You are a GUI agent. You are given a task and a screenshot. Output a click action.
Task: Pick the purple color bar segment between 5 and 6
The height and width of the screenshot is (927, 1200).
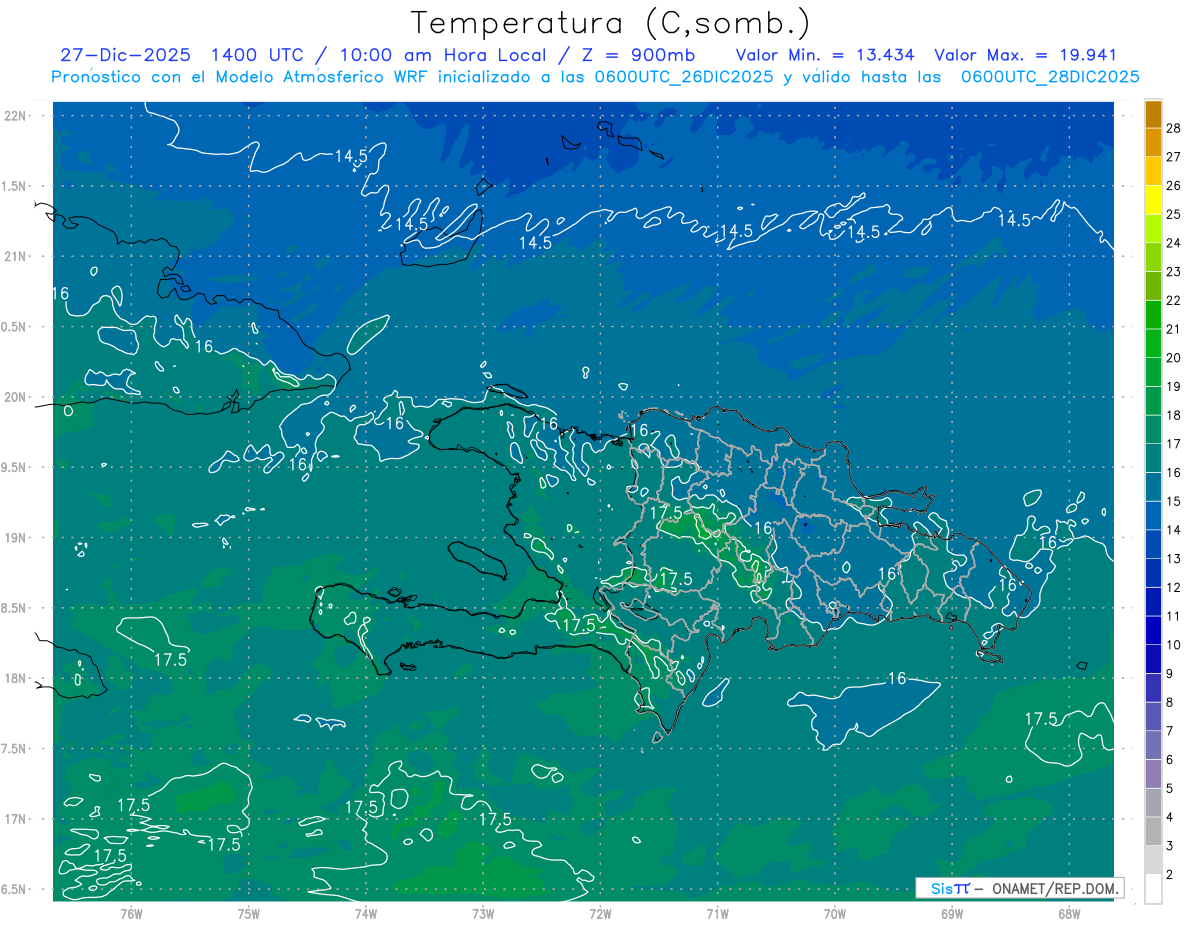(x=1153, y=774)
